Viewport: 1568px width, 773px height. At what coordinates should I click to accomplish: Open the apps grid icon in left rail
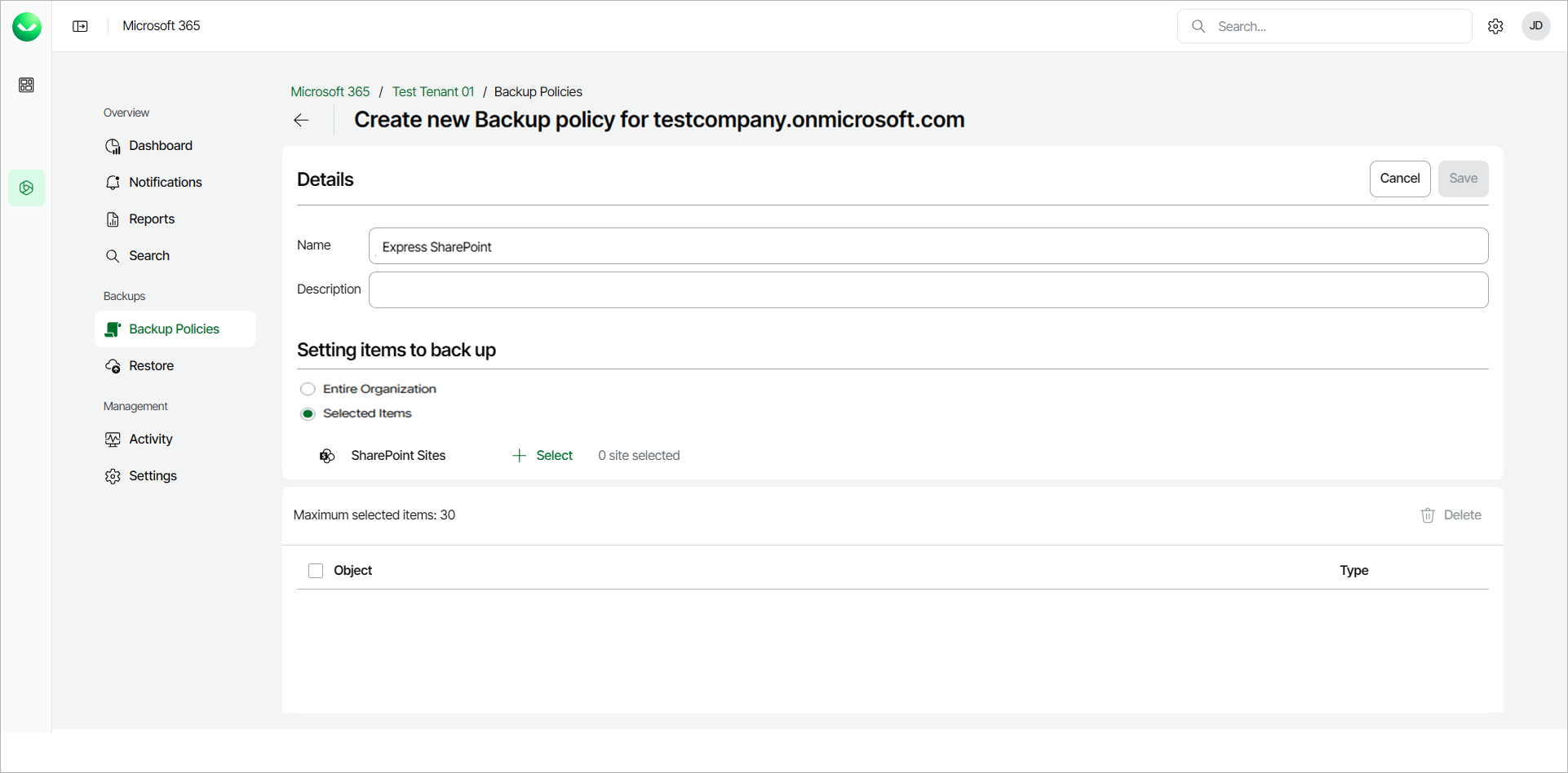pyautogui.click(x=26, y=85)
